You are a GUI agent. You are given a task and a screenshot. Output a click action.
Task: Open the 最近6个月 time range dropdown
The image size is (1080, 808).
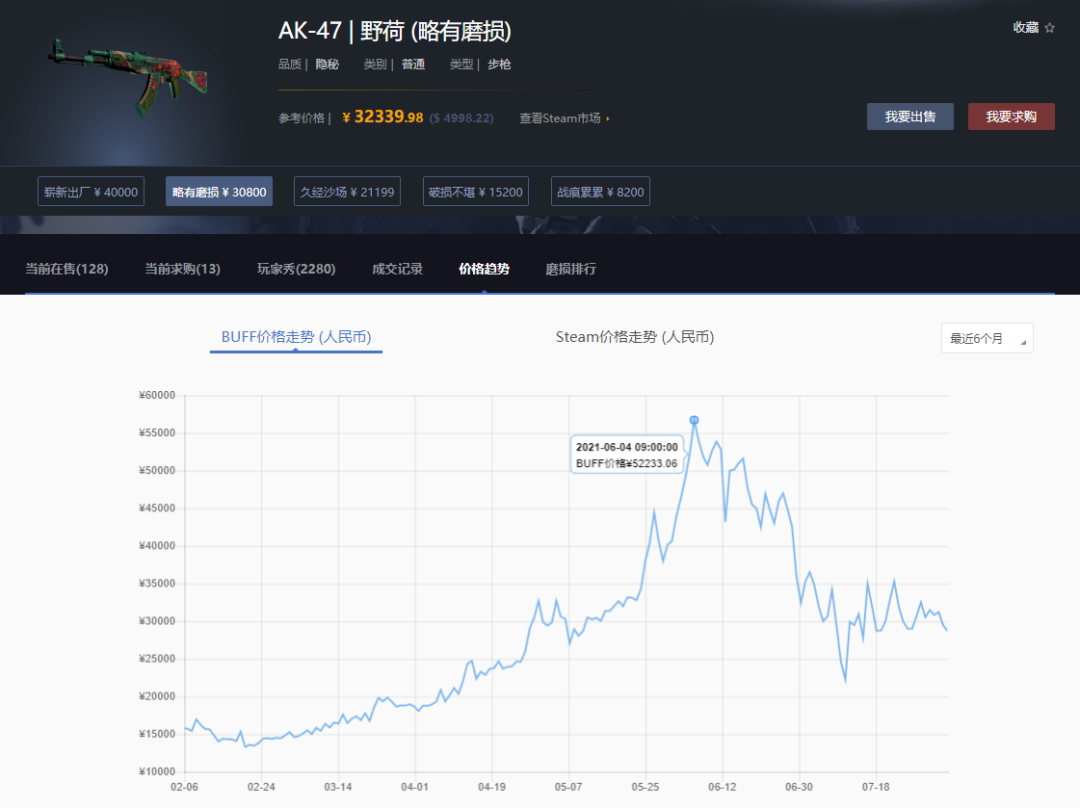(986, 338)
